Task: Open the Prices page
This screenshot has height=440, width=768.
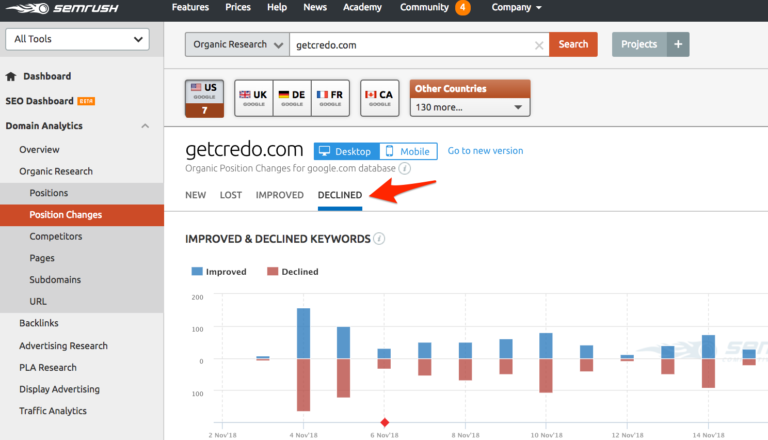Action: (238, 7)
